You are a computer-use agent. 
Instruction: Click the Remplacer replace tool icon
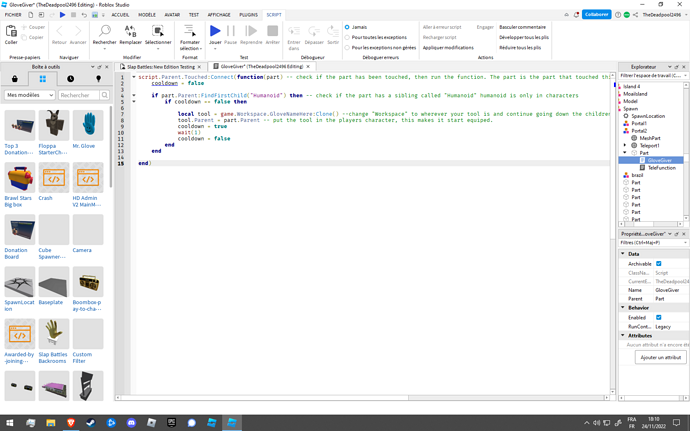coord(131,33)
